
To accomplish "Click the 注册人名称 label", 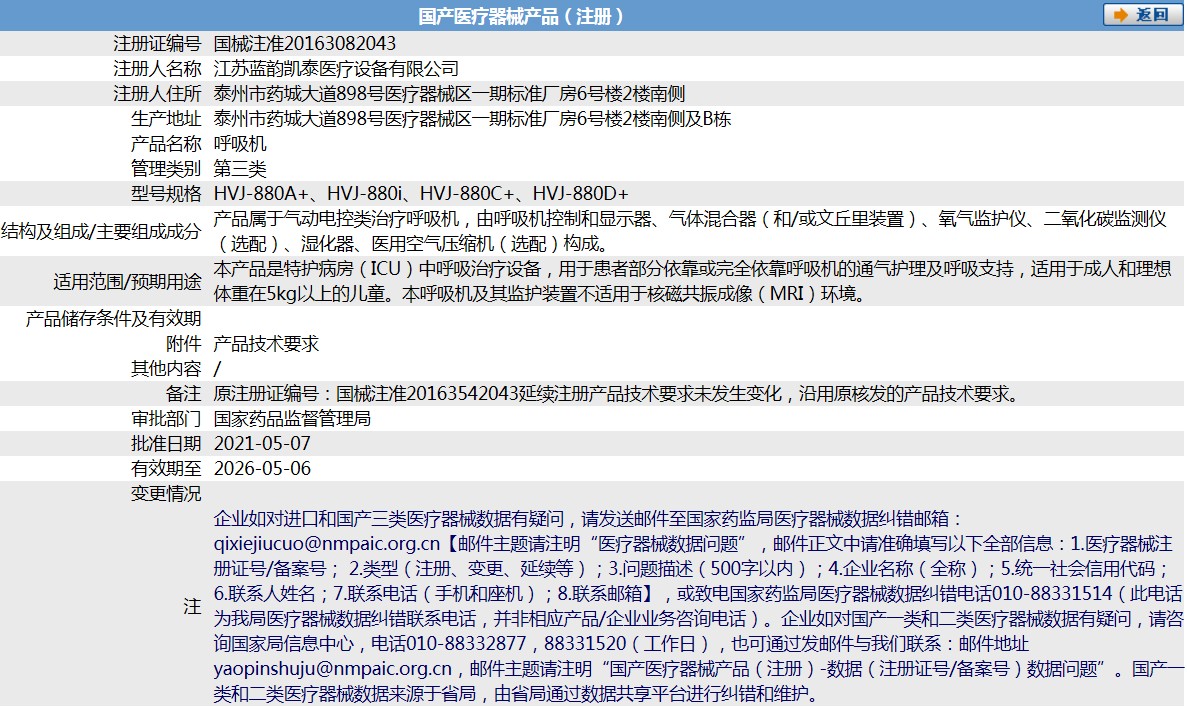I will [157, 69].
